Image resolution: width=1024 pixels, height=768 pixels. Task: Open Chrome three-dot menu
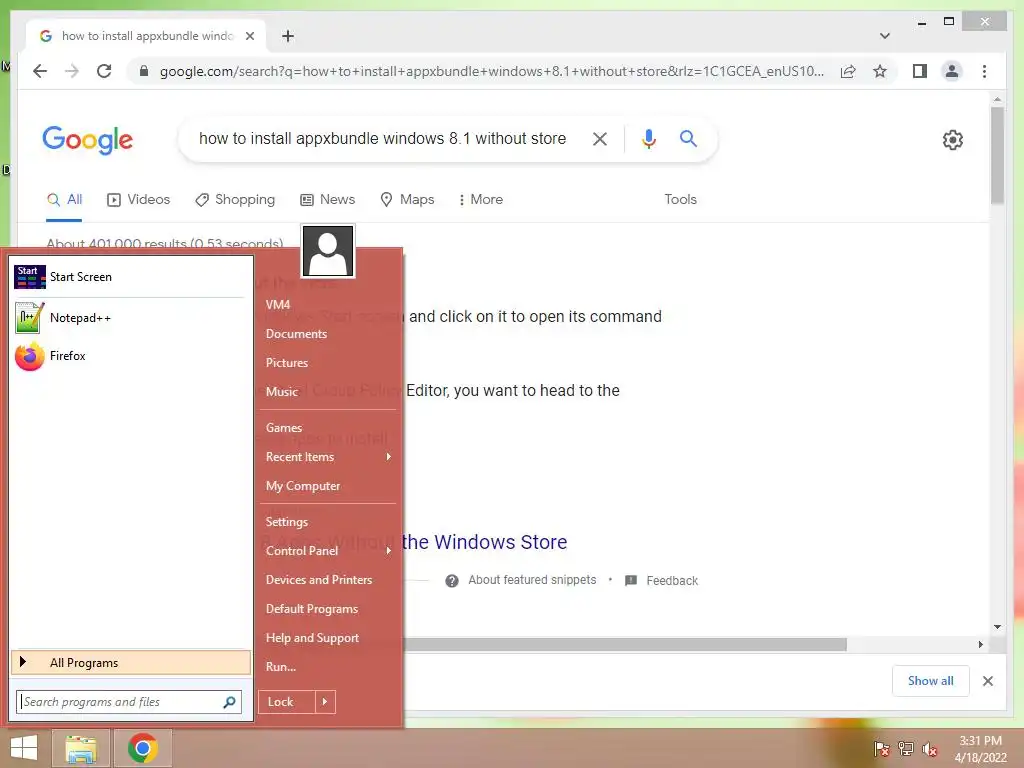(x=984, y=71)
